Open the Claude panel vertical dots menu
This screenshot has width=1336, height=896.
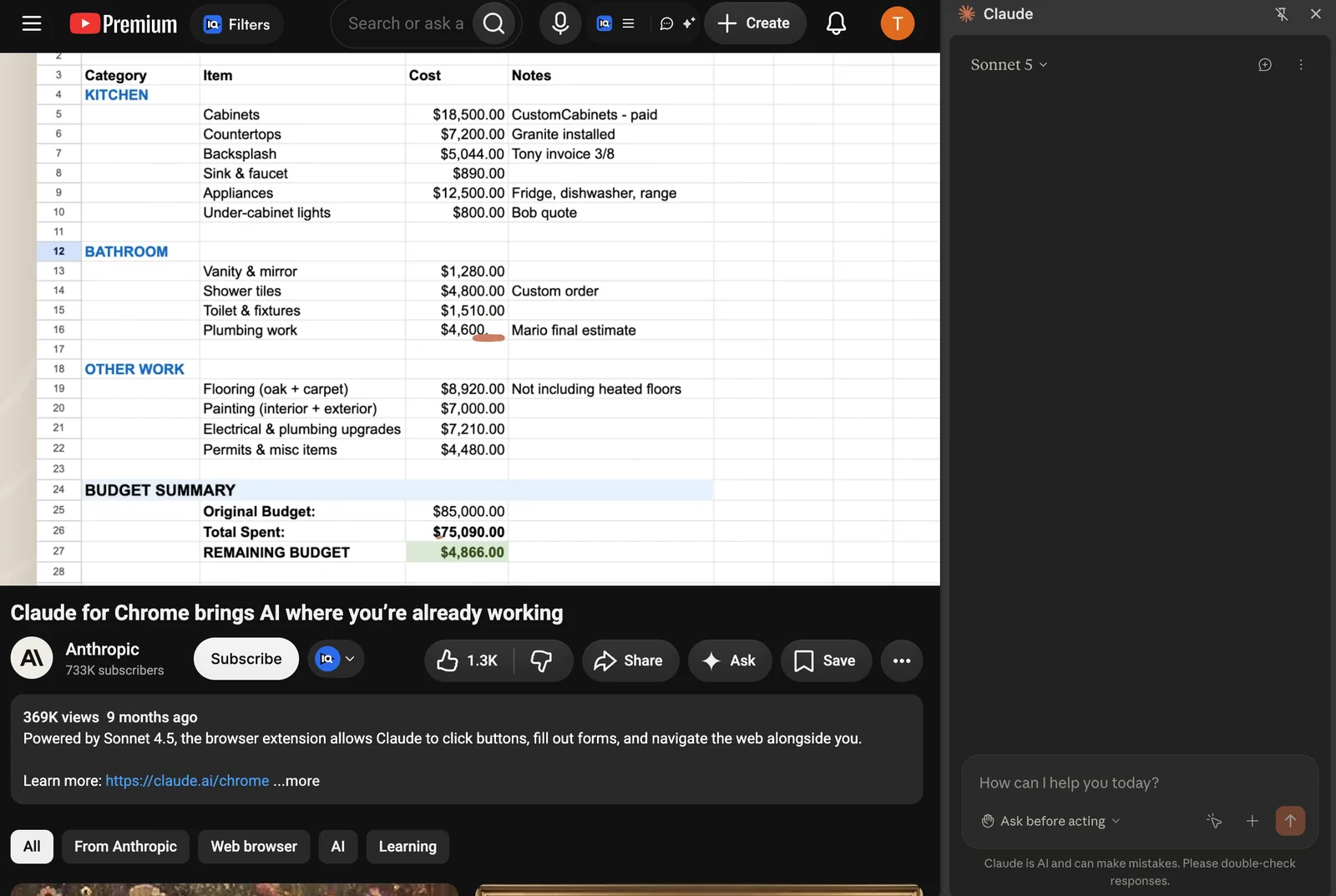[1301, 64]
